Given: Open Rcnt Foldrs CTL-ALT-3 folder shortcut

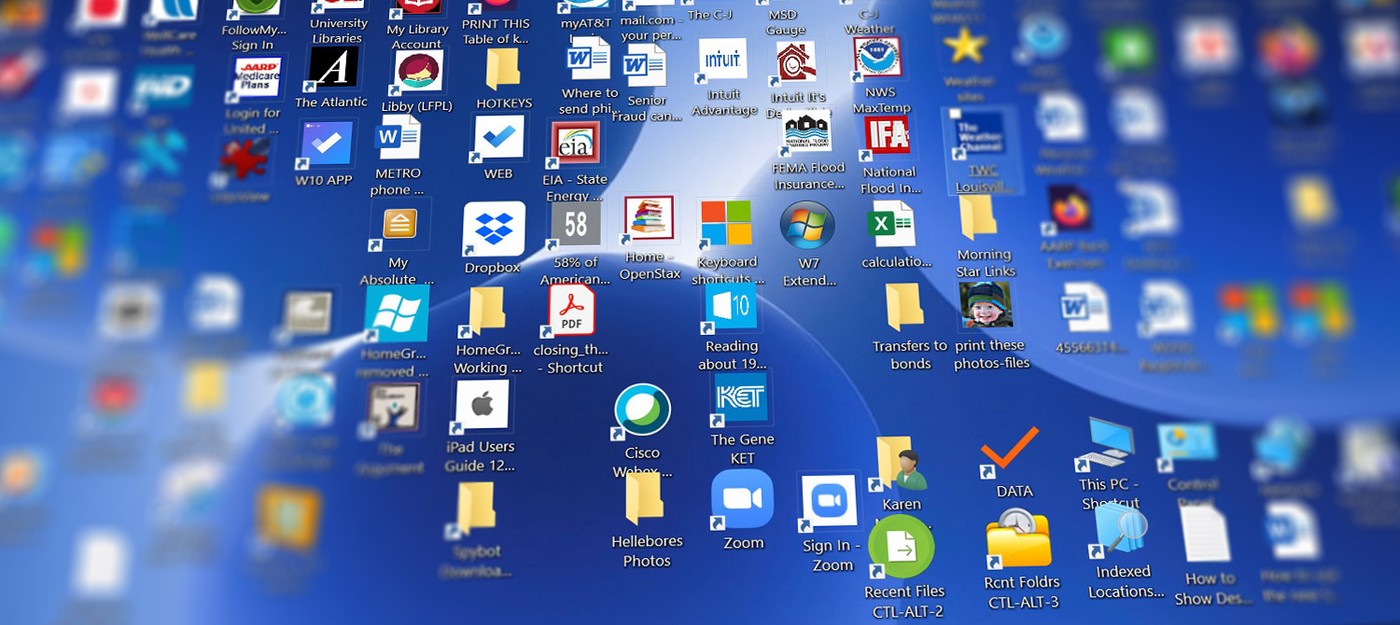Looking at the screenshot, I should click(x=1018, y=539).
